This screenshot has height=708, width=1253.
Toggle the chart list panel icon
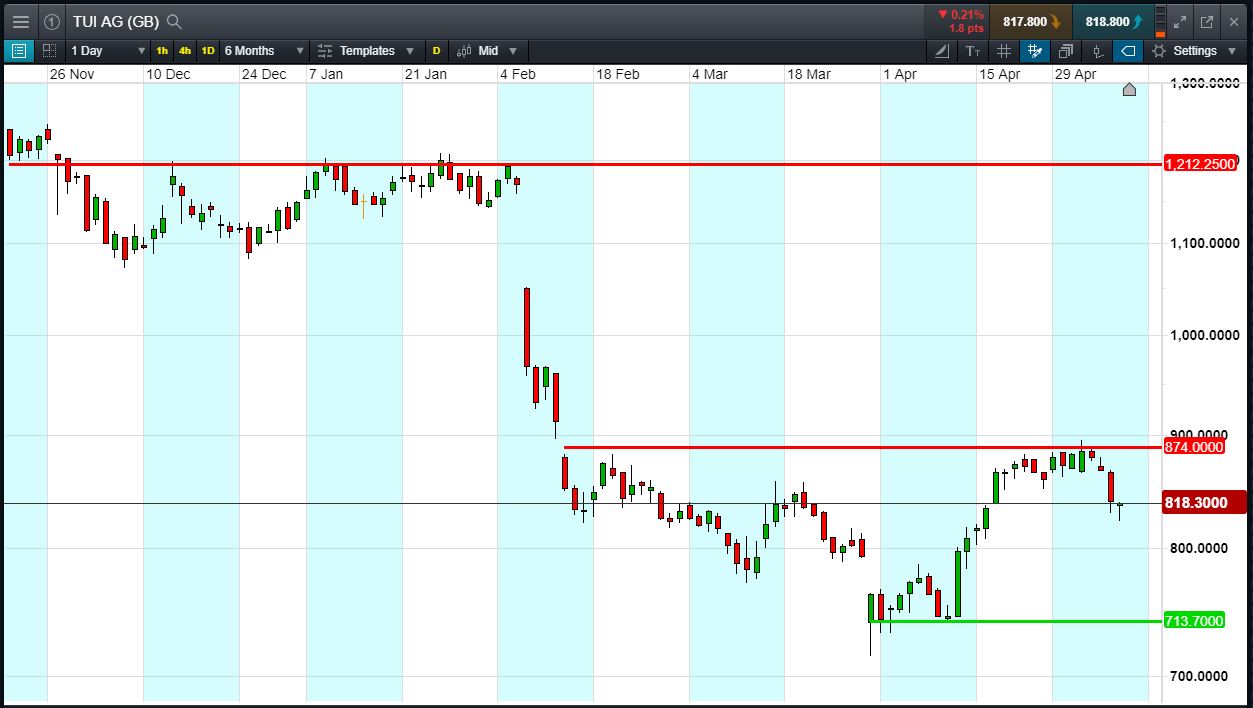[18, 50]
